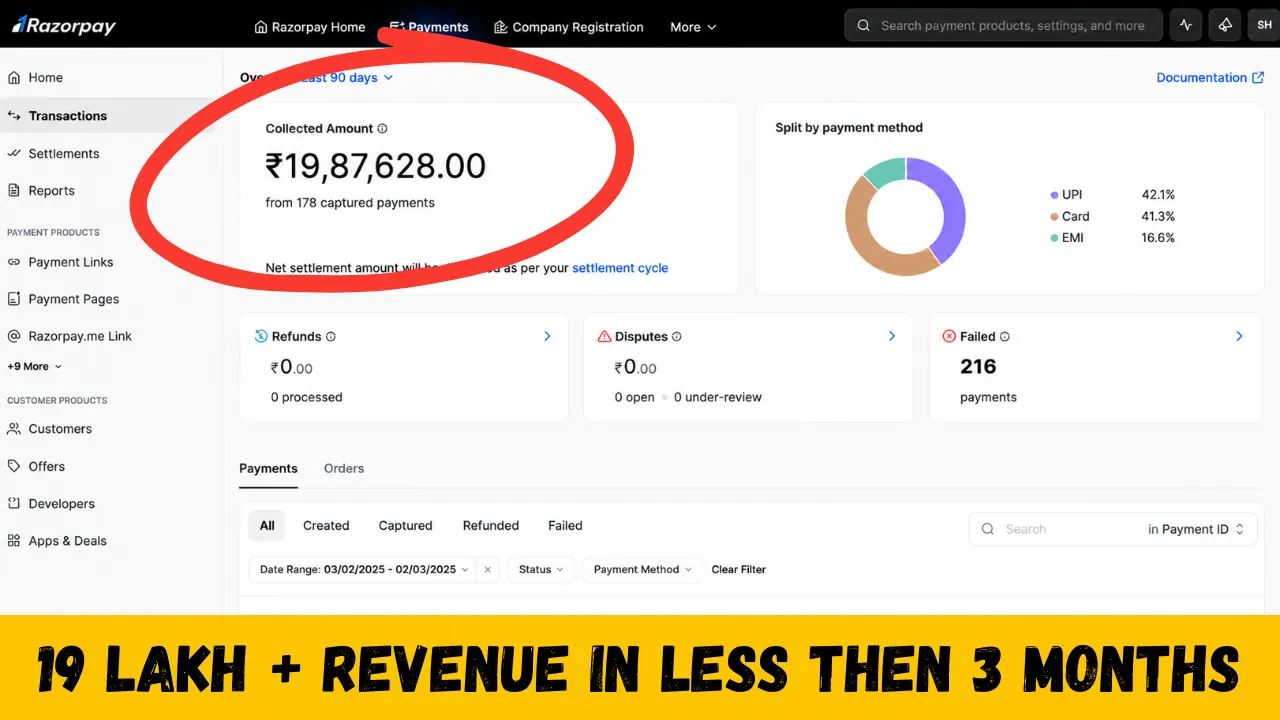Image resolution: width=1280 pixels, height=720 pixels.
Task: Select the Refunded payments filter
Action: coord(491,526)
